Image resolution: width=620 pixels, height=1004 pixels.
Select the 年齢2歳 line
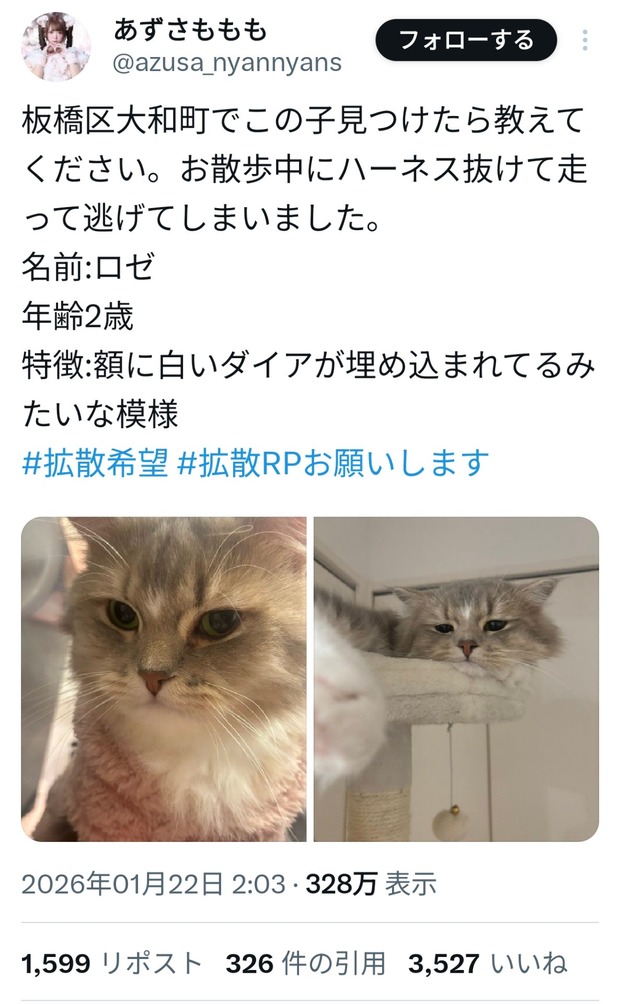coord(78,316)
